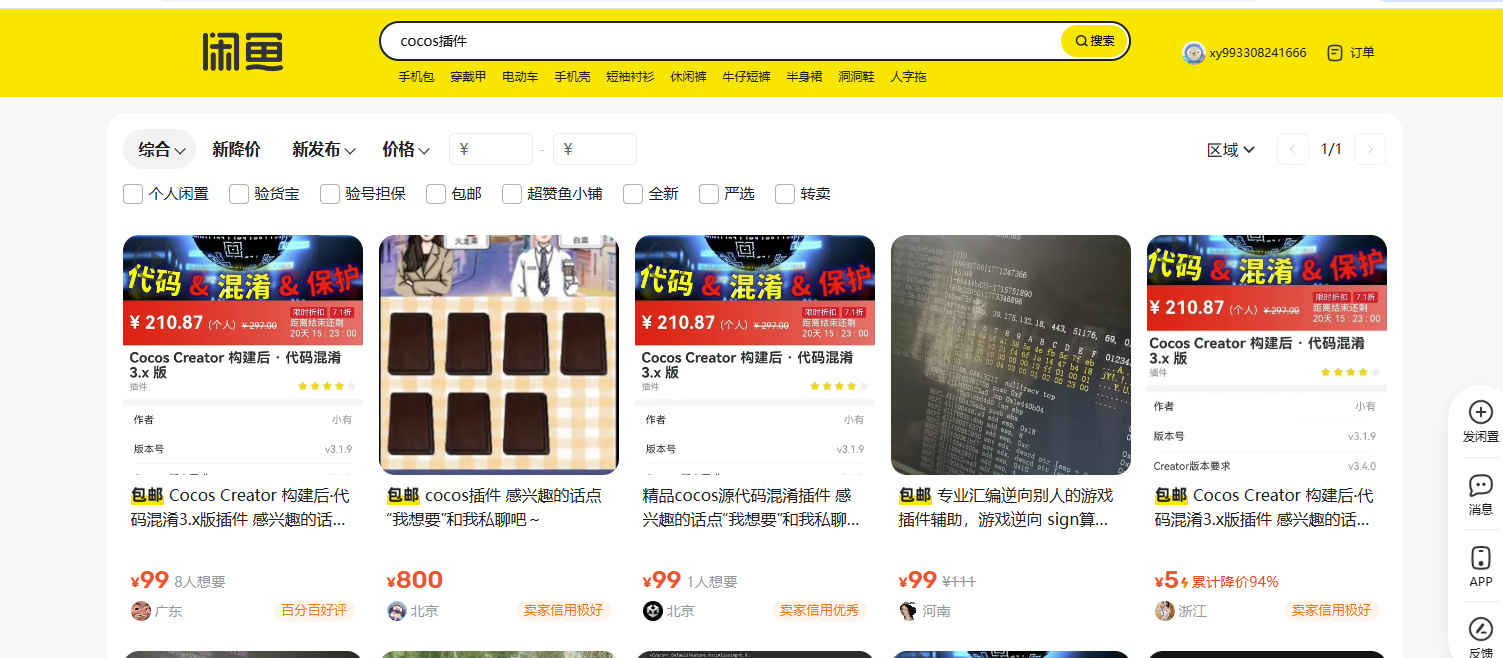
Task: Click 广东 seller avatar icon
Action: coord(141,611)
